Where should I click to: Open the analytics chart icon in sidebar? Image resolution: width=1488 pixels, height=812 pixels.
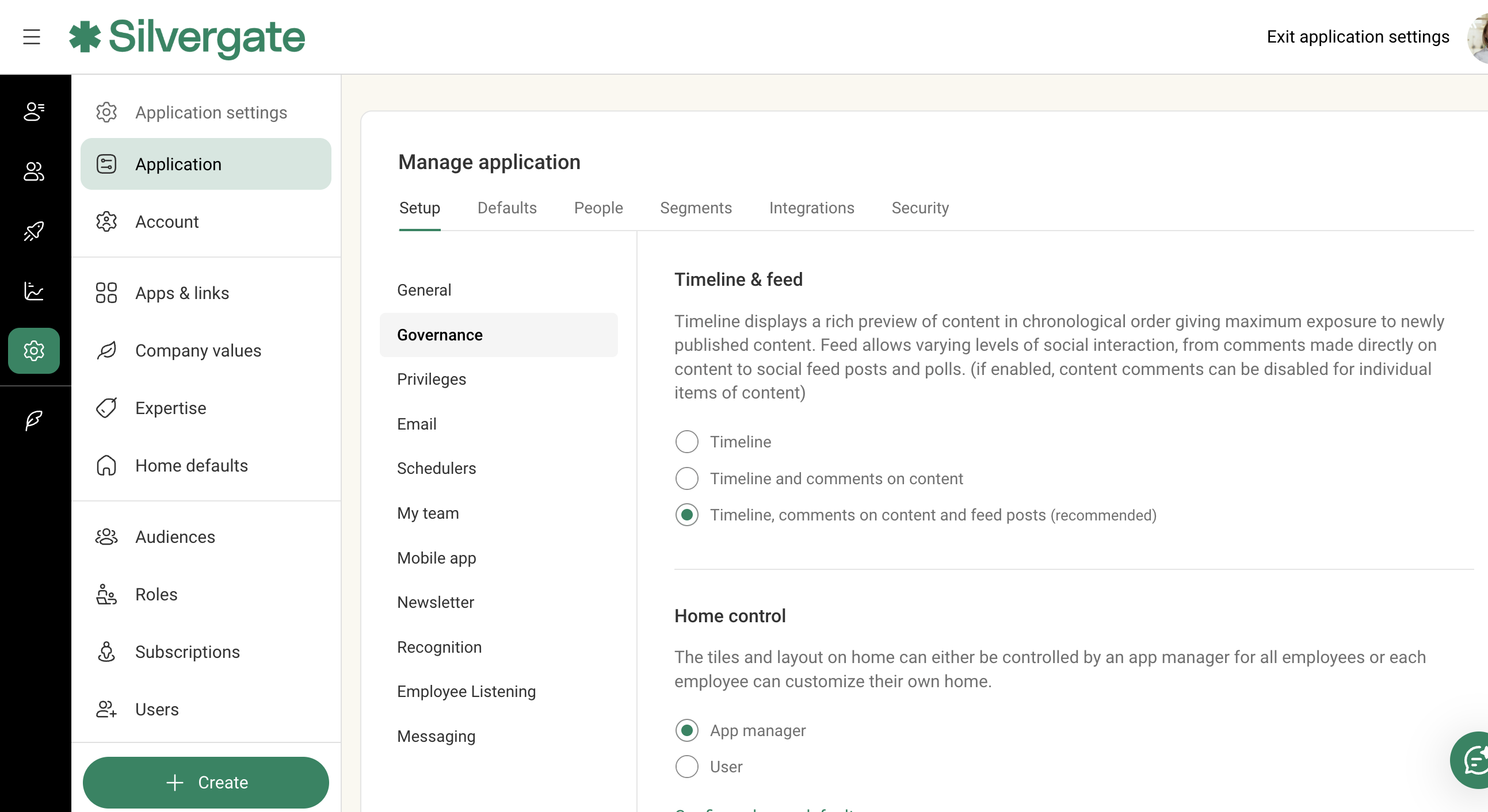tap(33, 291)
